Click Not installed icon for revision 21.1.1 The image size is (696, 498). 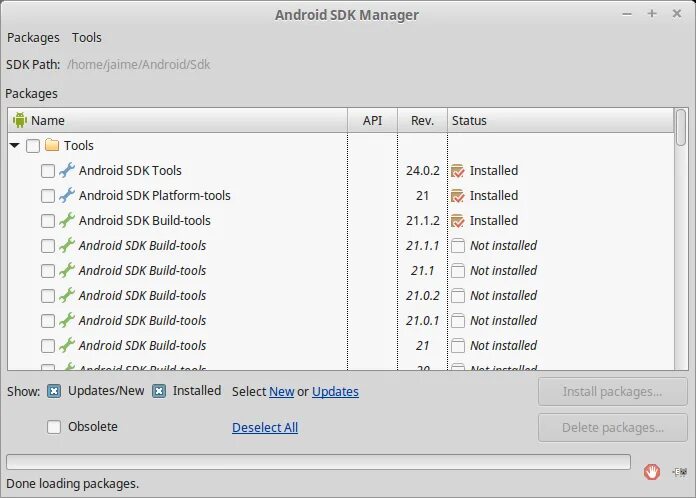pyautogui.click(x=458, y=245)
